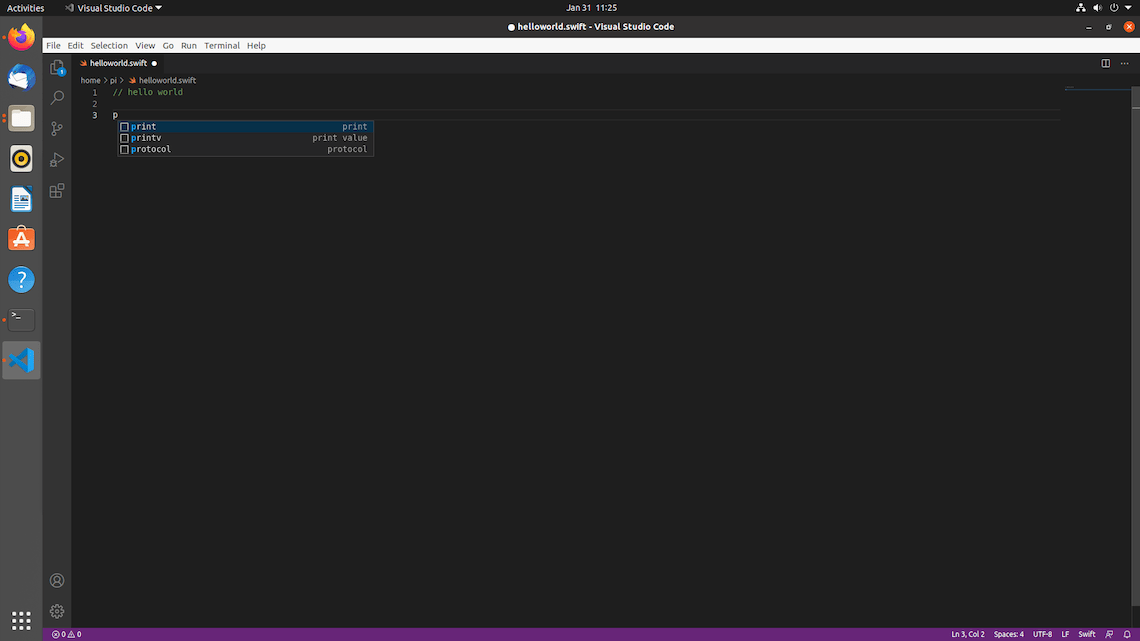Open LibreOffice Writer from the dock
Viewport: 1140px width, 641px height.
21,198
